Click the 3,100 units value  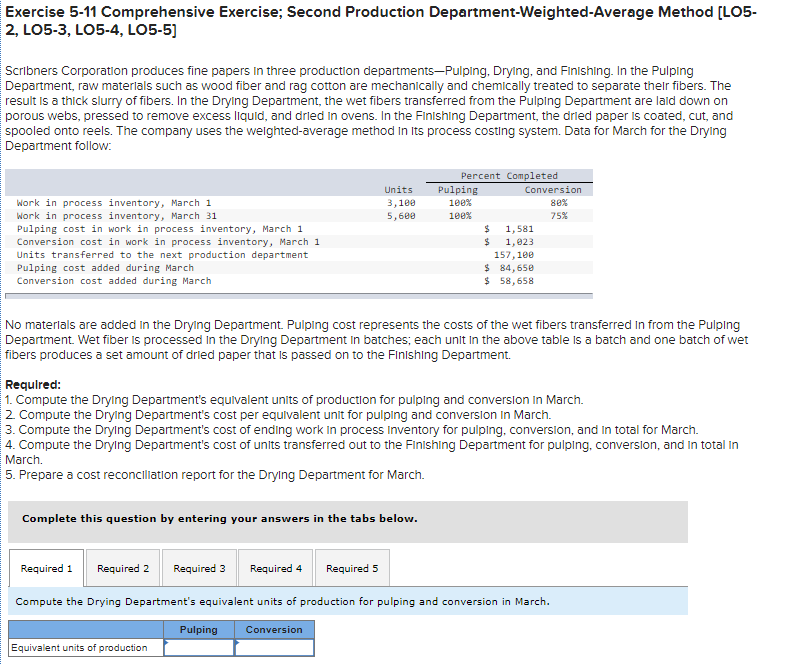pos(401,203)
